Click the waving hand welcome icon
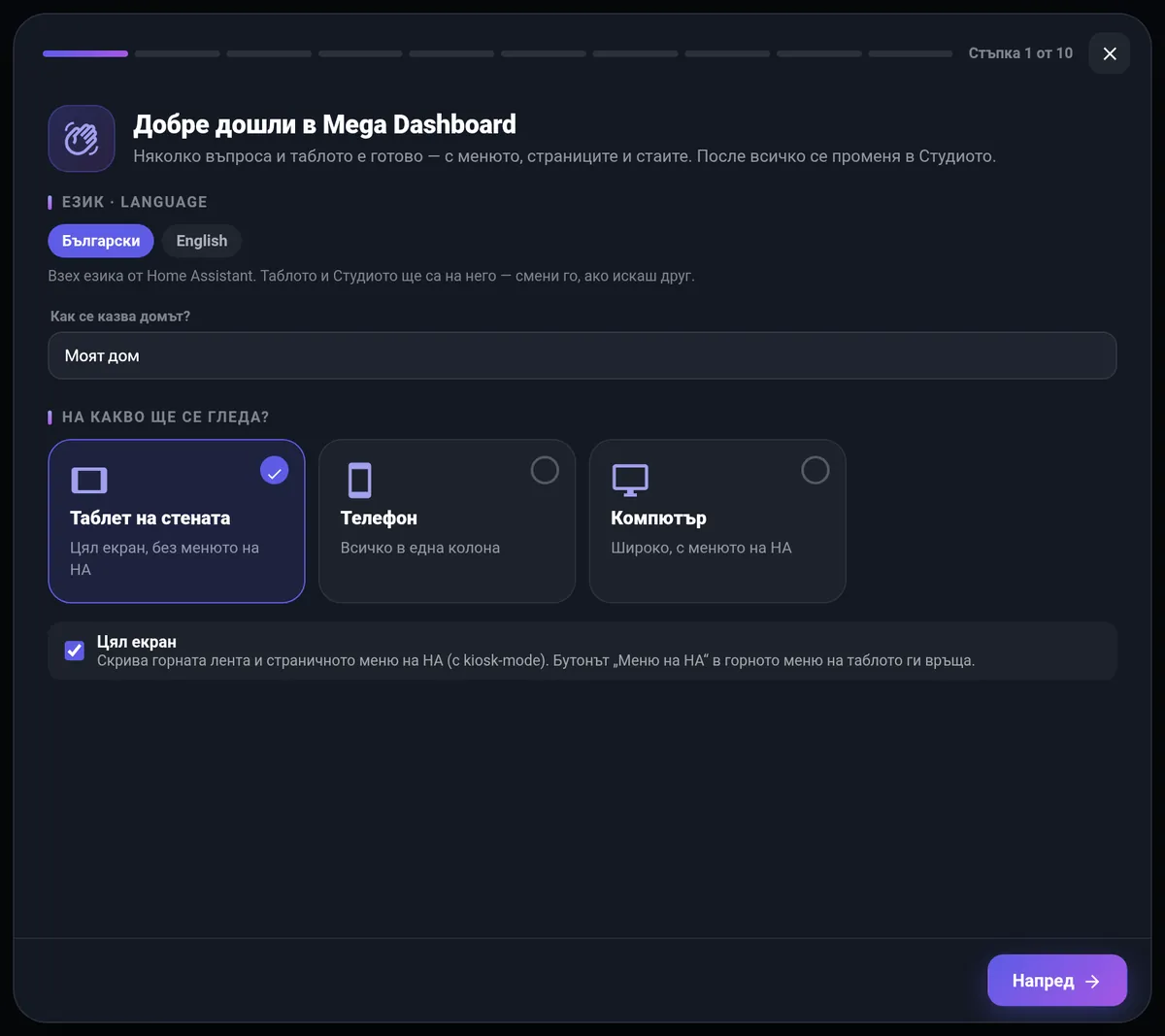This screenshot has height=1036, width=1165. (x=82, y=139)
